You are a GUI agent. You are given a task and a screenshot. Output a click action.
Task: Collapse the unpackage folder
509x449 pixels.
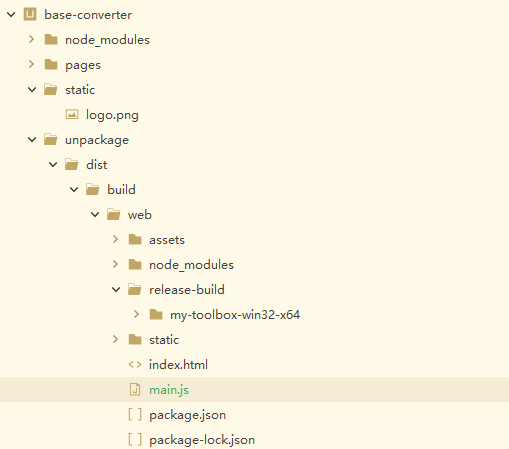pyautogui.click(x=32, y=139)
